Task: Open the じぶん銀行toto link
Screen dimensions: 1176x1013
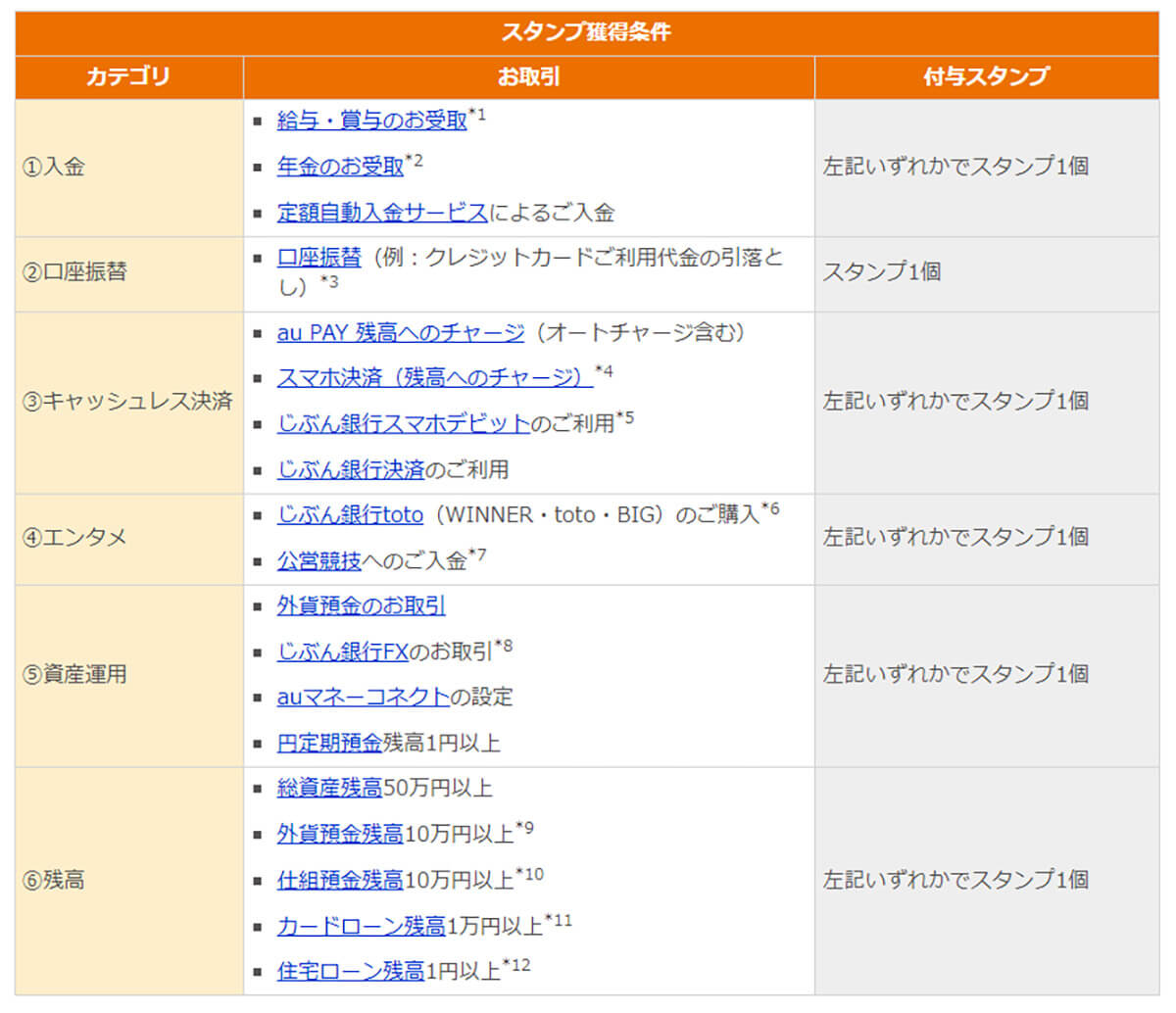Action: click(x=350, y=514)
